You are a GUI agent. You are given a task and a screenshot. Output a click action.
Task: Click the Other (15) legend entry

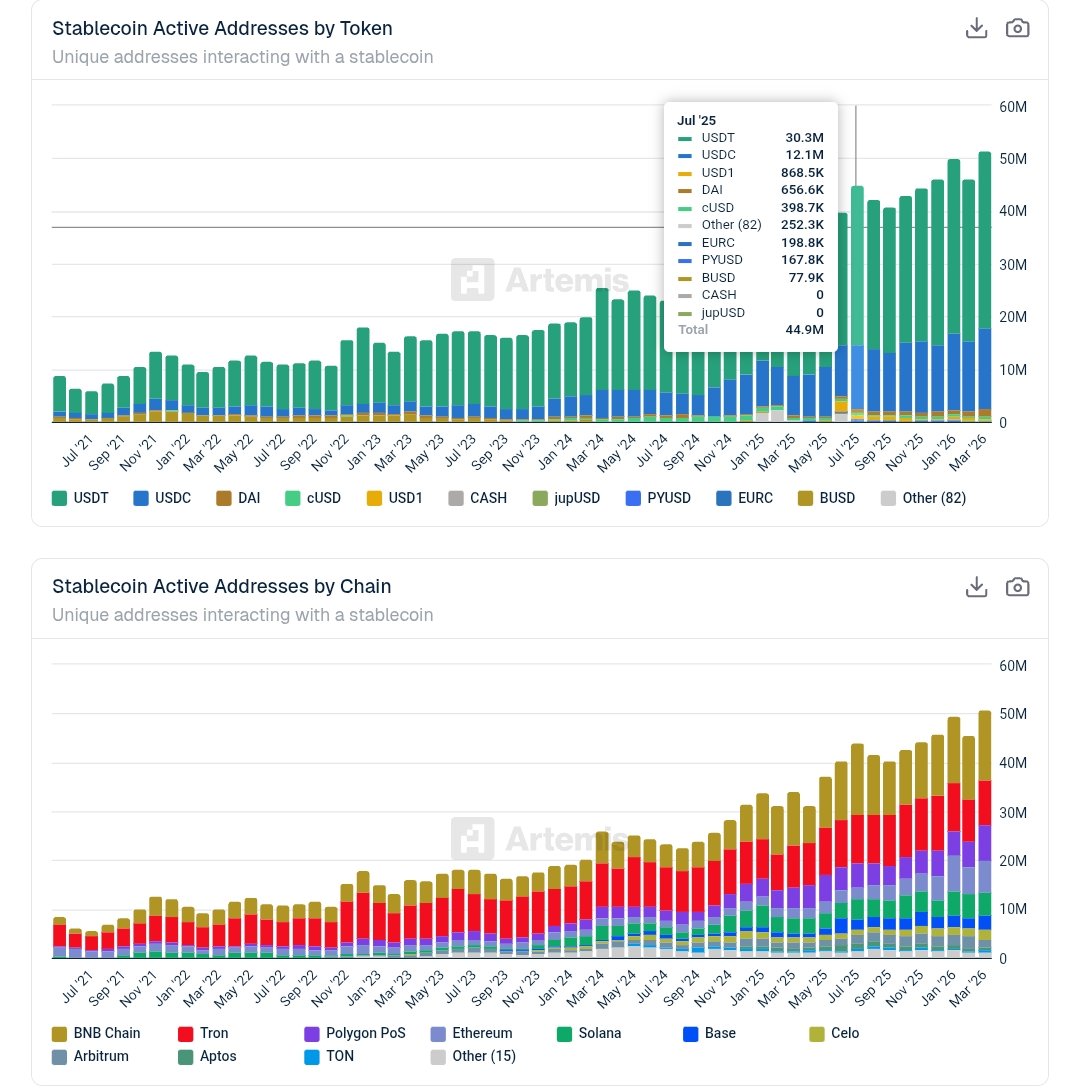(x=473, y=1056)
